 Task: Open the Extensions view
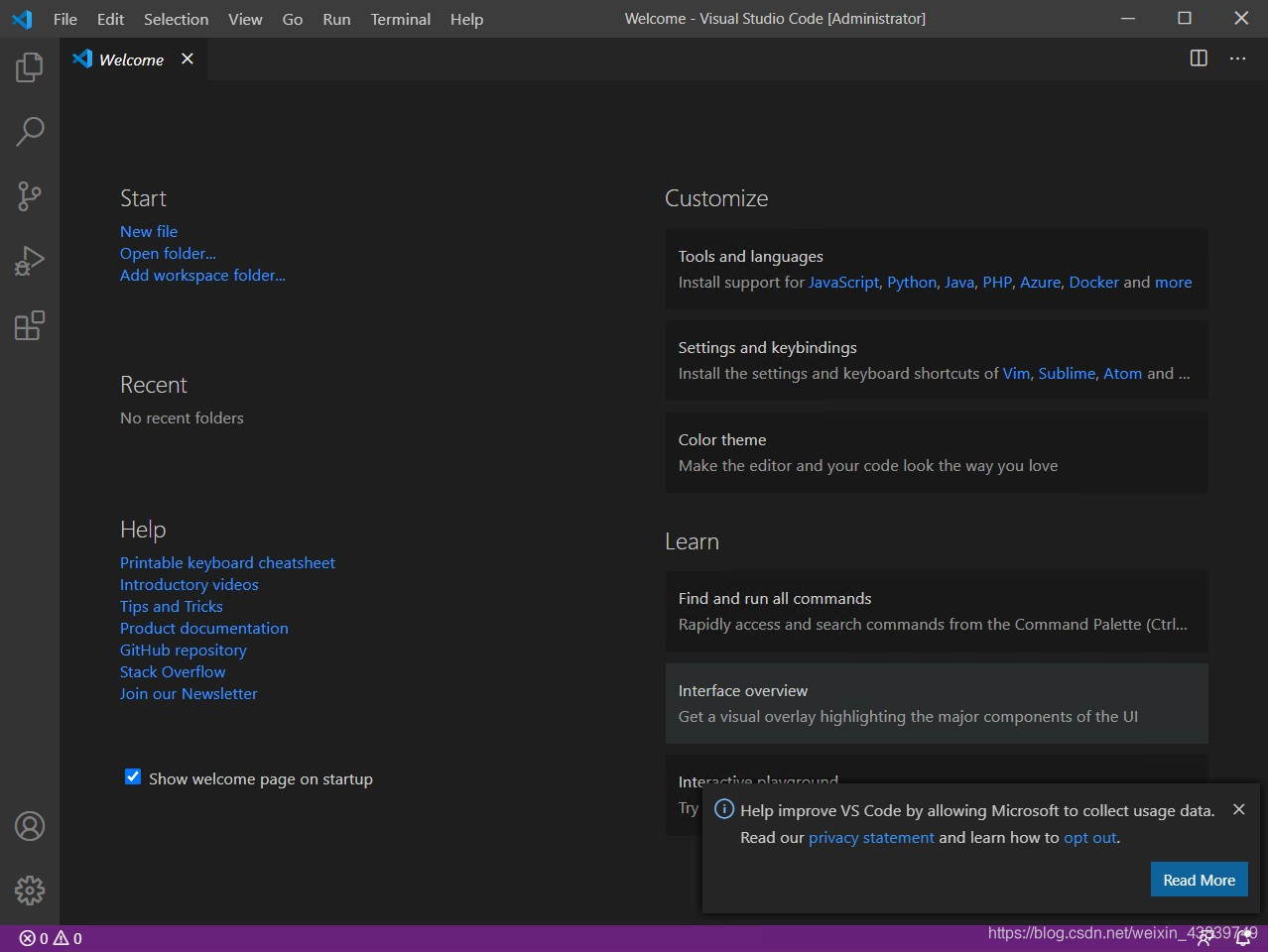click(30, 325)
